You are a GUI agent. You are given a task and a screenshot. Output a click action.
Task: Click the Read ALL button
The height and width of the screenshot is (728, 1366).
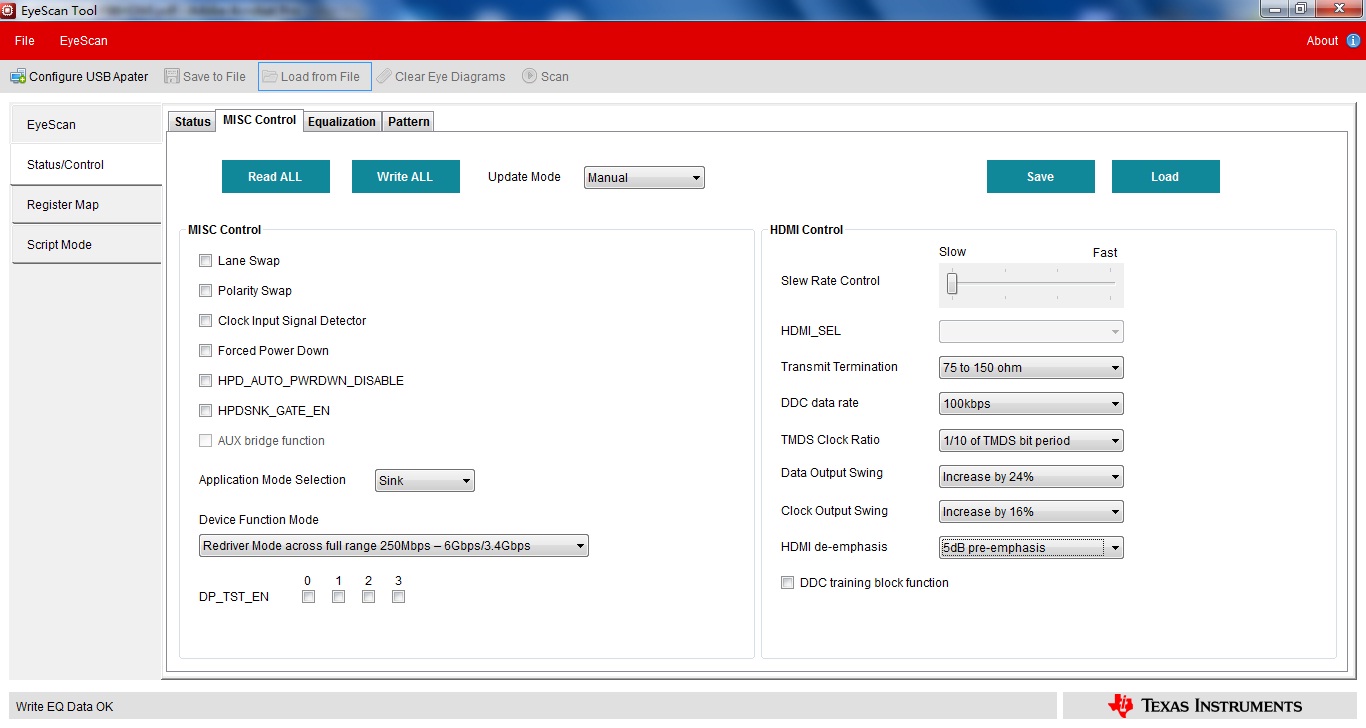click(x=275, y=177)
